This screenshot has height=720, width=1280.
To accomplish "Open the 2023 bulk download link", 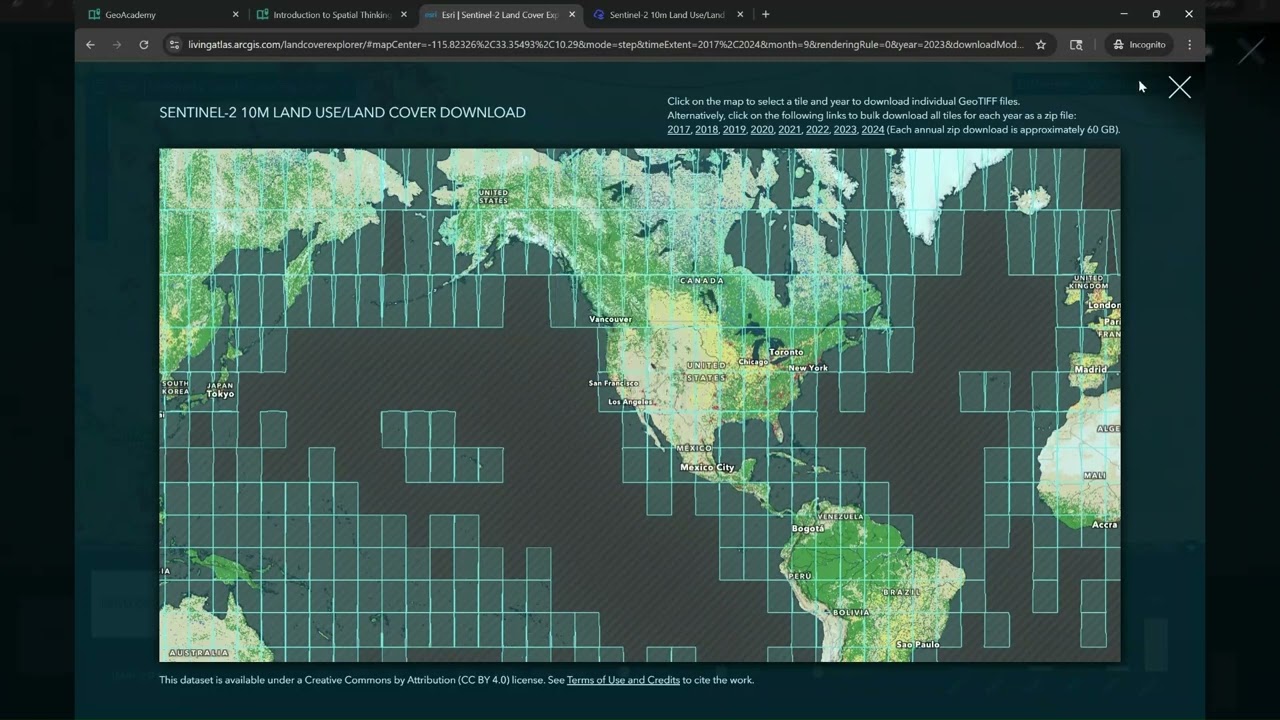I will (845, 130).
